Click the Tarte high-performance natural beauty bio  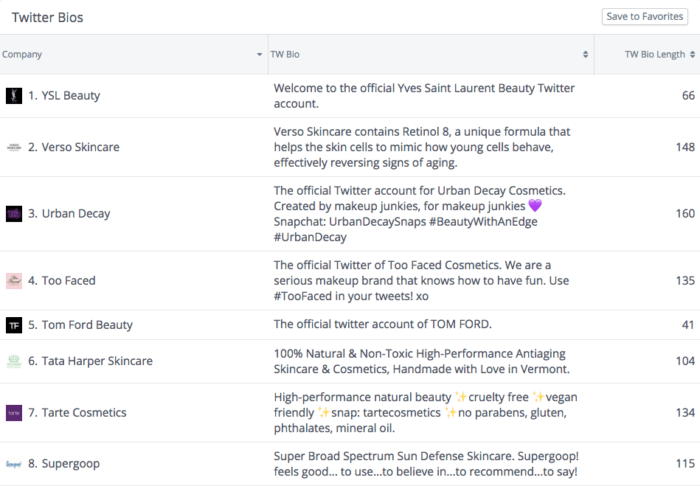tap(425, 413)
